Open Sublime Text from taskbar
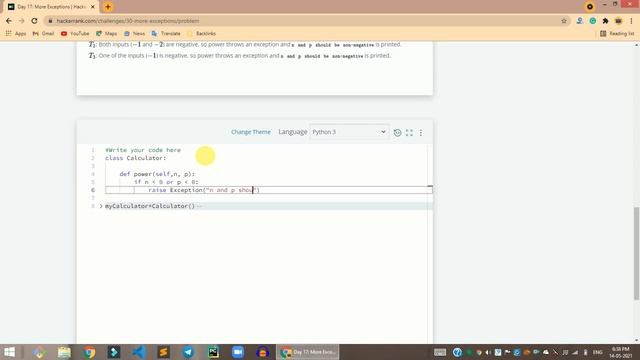This screenshot has height=360, width=640. click(x=164, y=352)
